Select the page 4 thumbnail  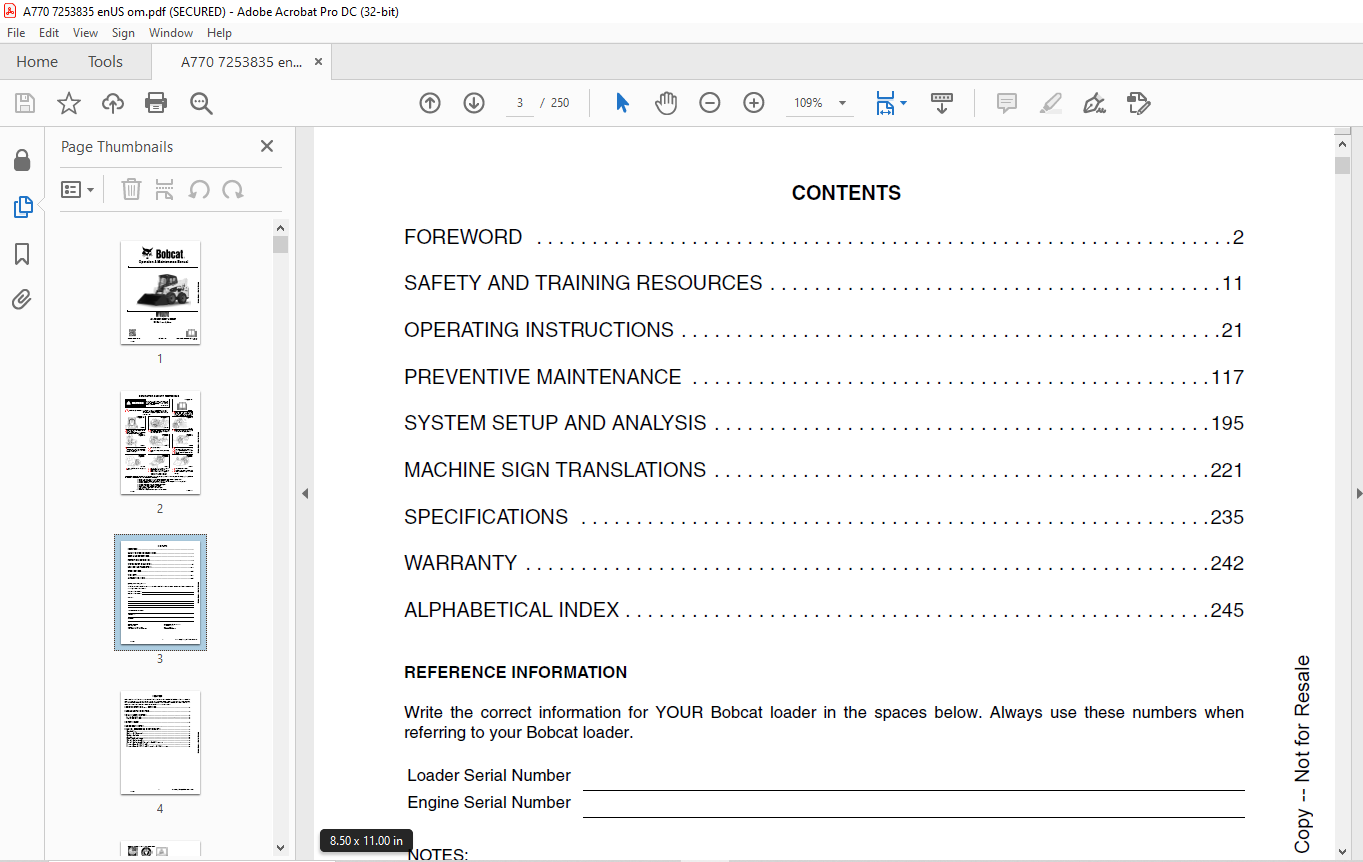[160, 743]
